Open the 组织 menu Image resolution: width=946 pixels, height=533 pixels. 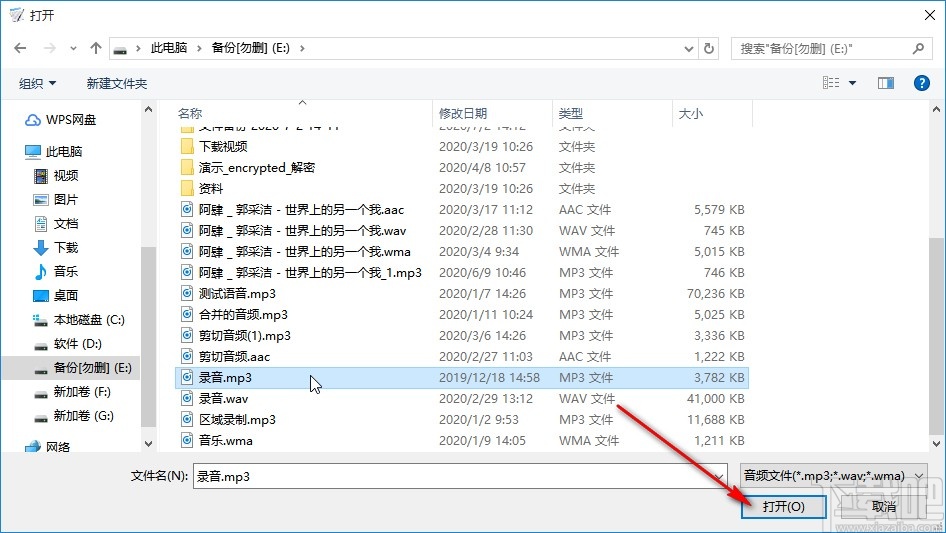coord(37,83)
